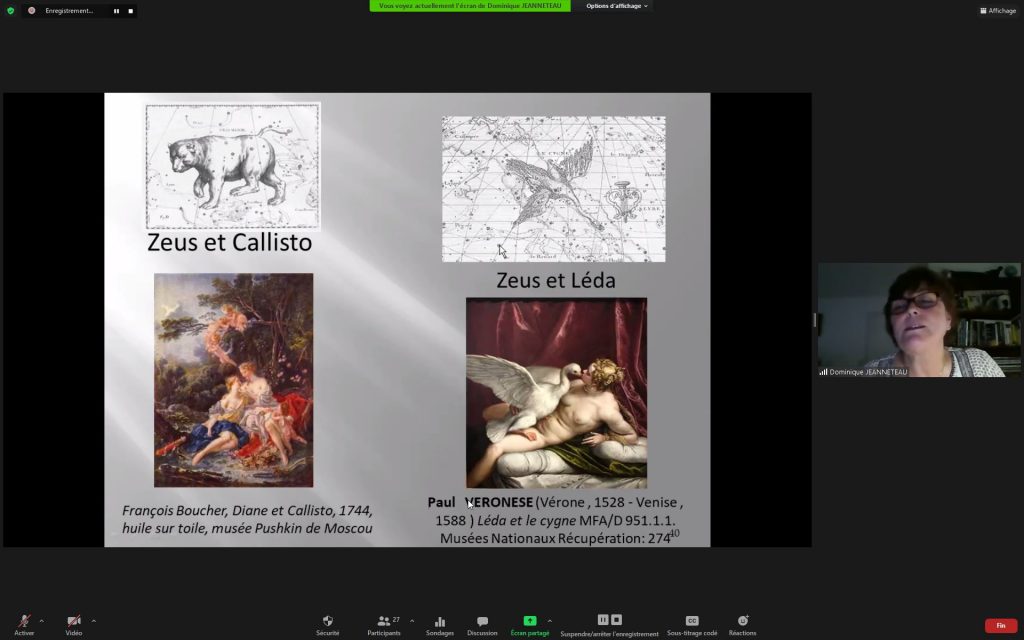Open the Affichage view menu
The image size is (1024, 640).
coord(998,10)
